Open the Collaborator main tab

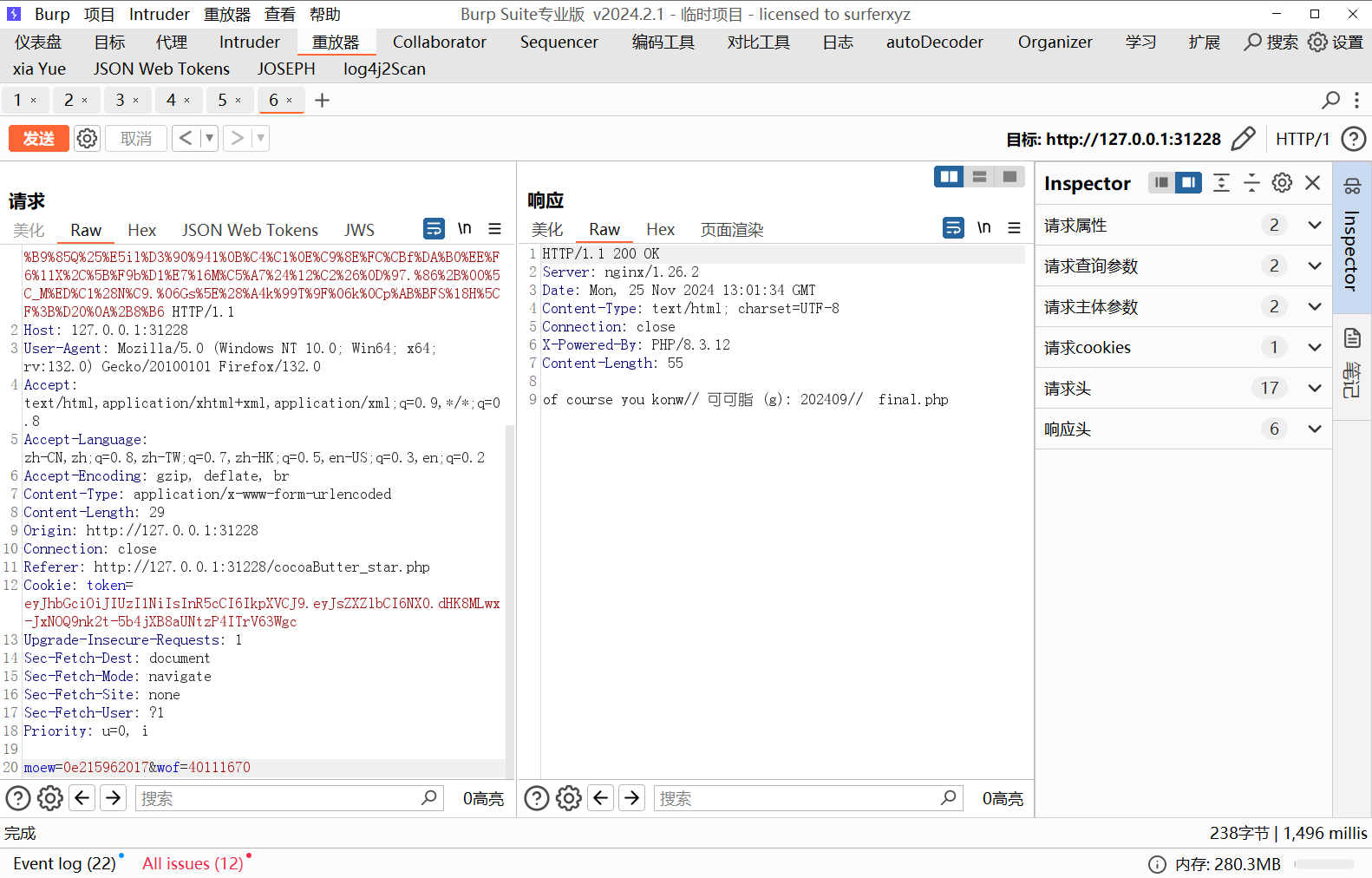click(x=440, y=42)
